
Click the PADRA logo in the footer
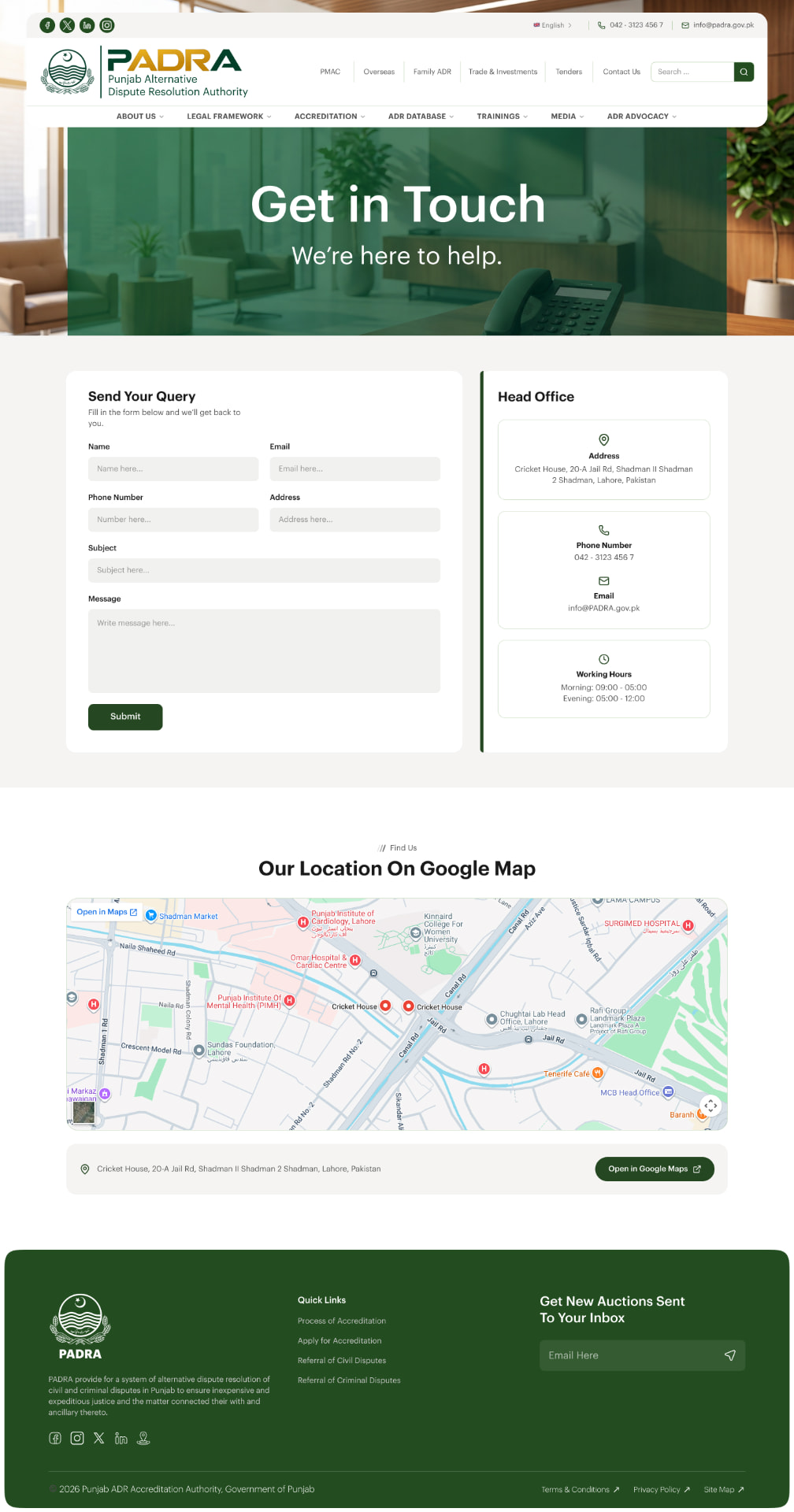click(80, 1326)
